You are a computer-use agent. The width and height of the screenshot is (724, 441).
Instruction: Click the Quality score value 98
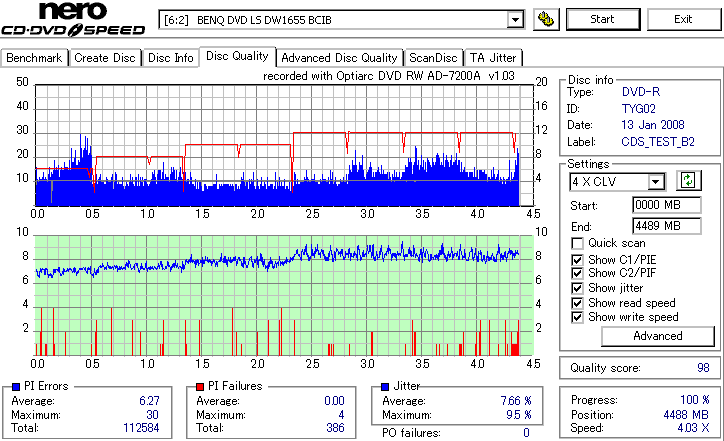click(703, 368)
